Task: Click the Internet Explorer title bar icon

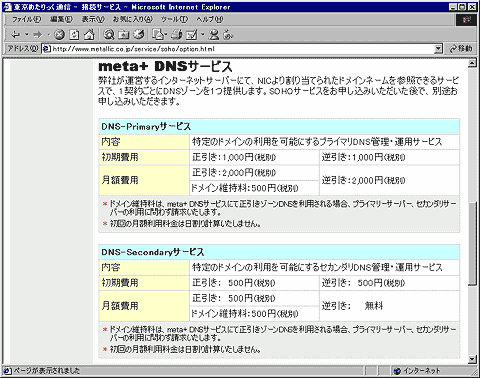Action: coord(7,7)
